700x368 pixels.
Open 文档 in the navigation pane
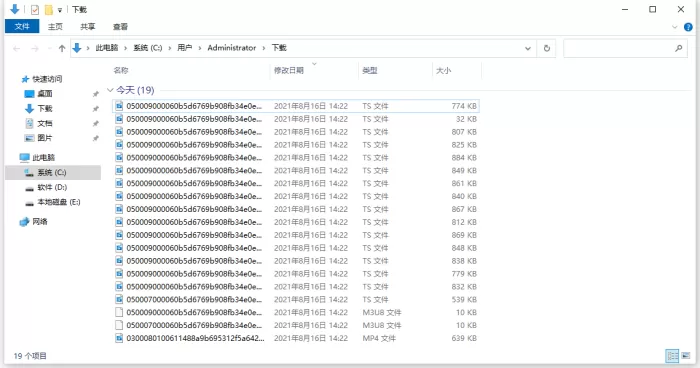pyautogui.click(x=45, y=123)
